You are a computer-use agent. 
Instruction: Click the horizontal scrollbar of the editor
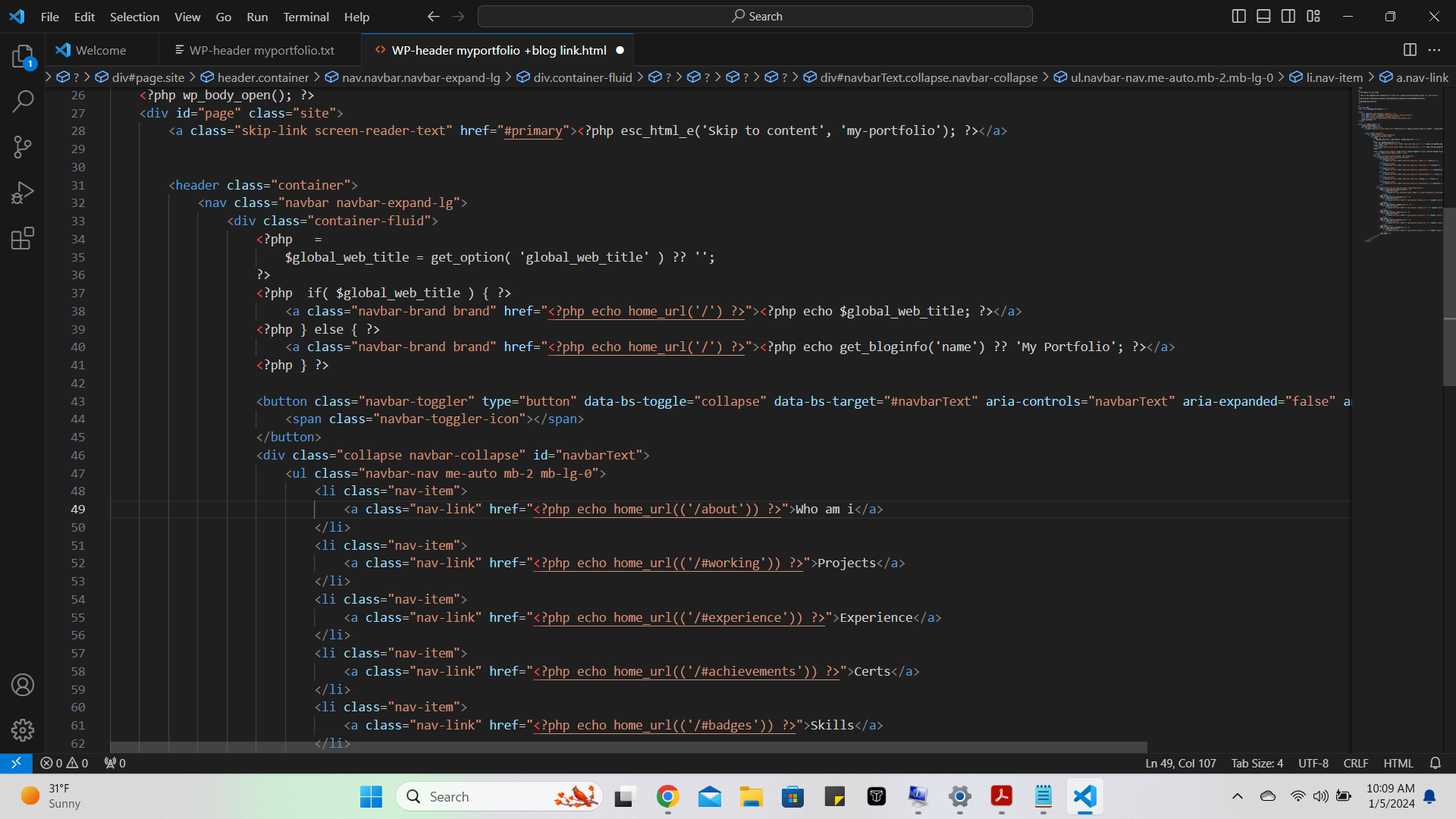coord(628,747)
